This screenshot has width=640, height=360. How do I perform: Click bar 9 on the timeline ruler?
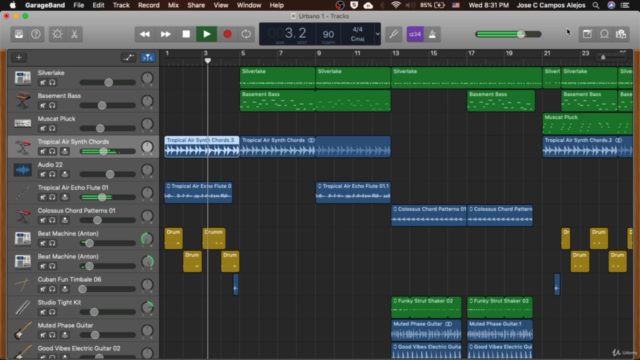click(x=319, y=53)
